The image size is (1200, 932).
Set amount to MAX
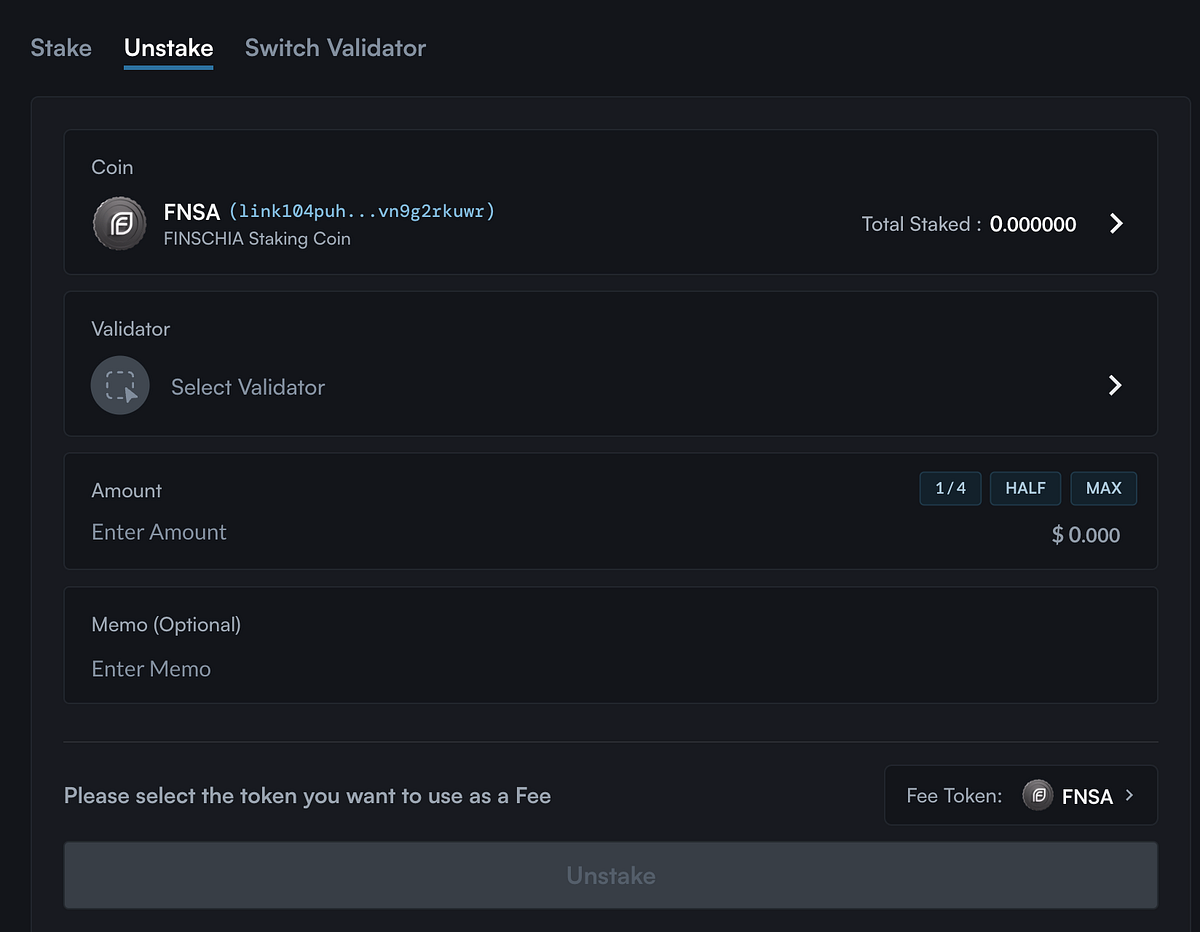pyautogui.click(x=1104, y=488)
